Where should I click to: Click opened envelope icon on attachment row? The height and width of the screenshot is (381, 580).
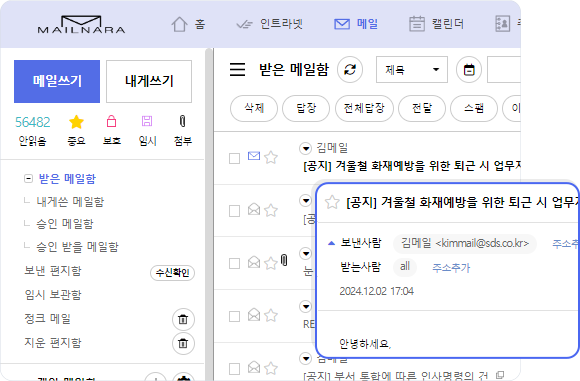pos(254,262)
